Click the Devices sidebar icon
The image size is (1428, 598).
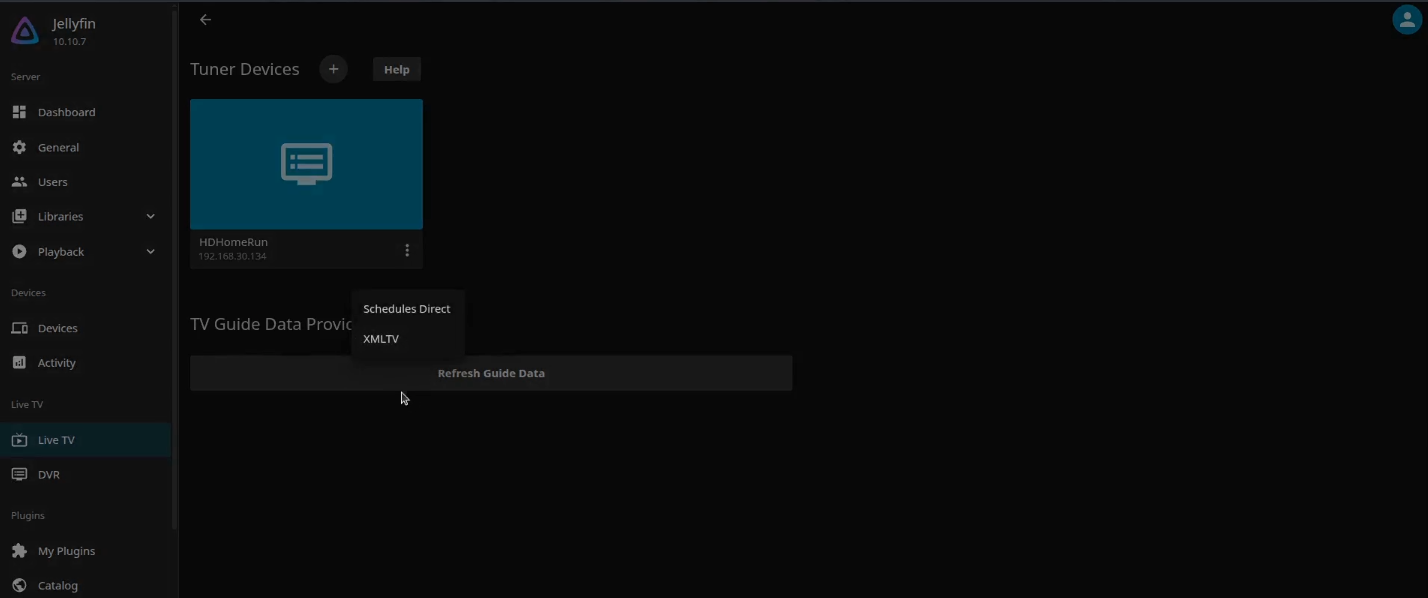(x=19, y=328)
